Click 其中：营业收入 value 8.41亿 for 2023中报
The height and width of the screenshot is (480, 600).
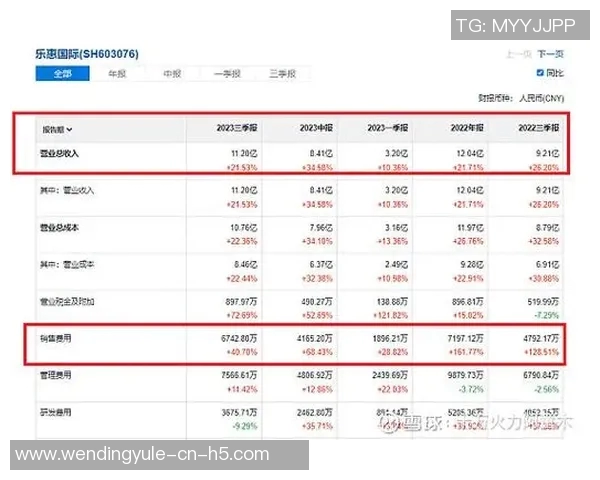[x=321, y=190]
